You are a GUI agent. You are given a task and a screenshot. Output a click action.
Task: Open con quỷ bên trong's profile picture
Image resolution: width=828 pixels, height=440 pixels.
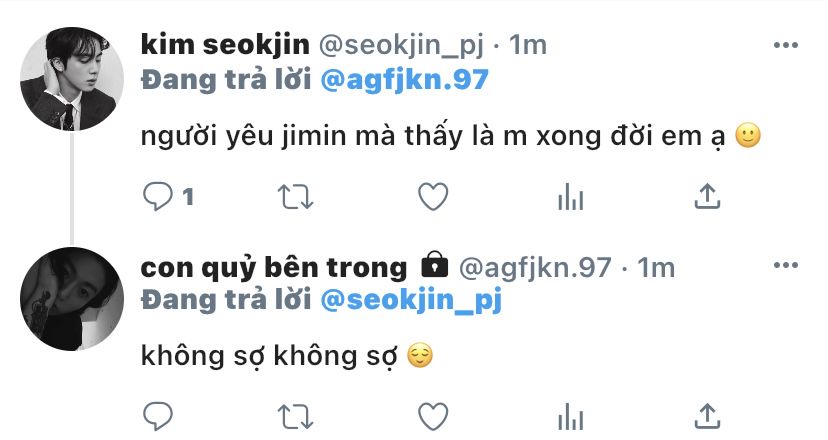72,298
